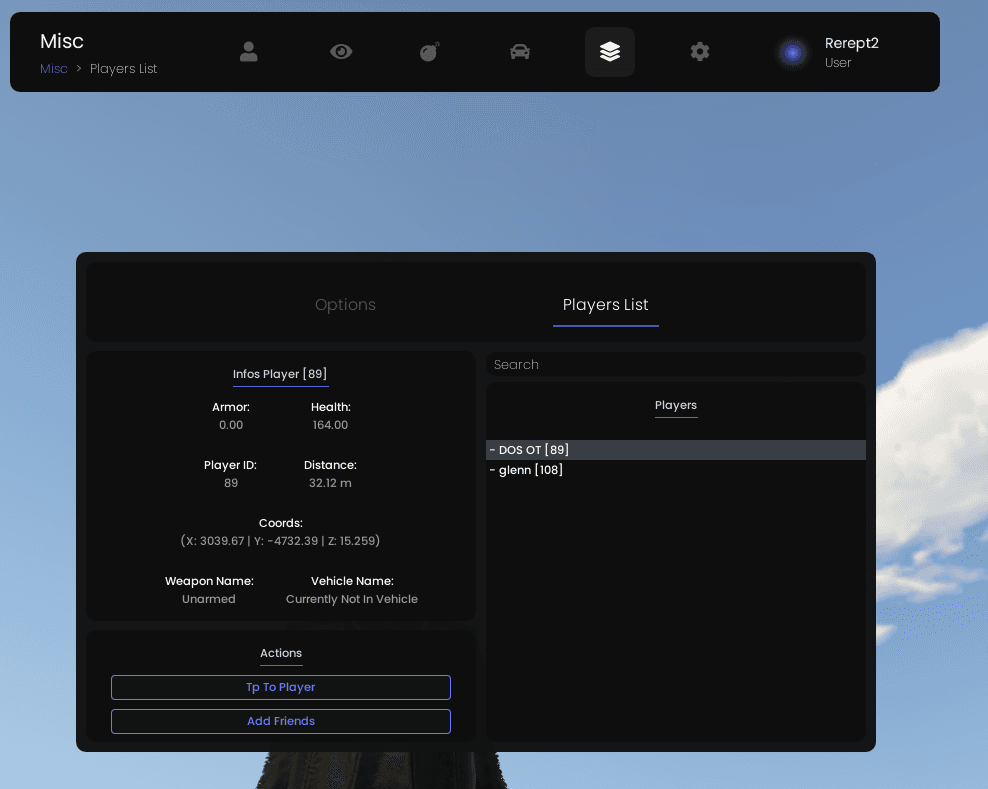Click the Players List breadcrumb text
This screenshot has height=789, width=988.
click(124, 69)
